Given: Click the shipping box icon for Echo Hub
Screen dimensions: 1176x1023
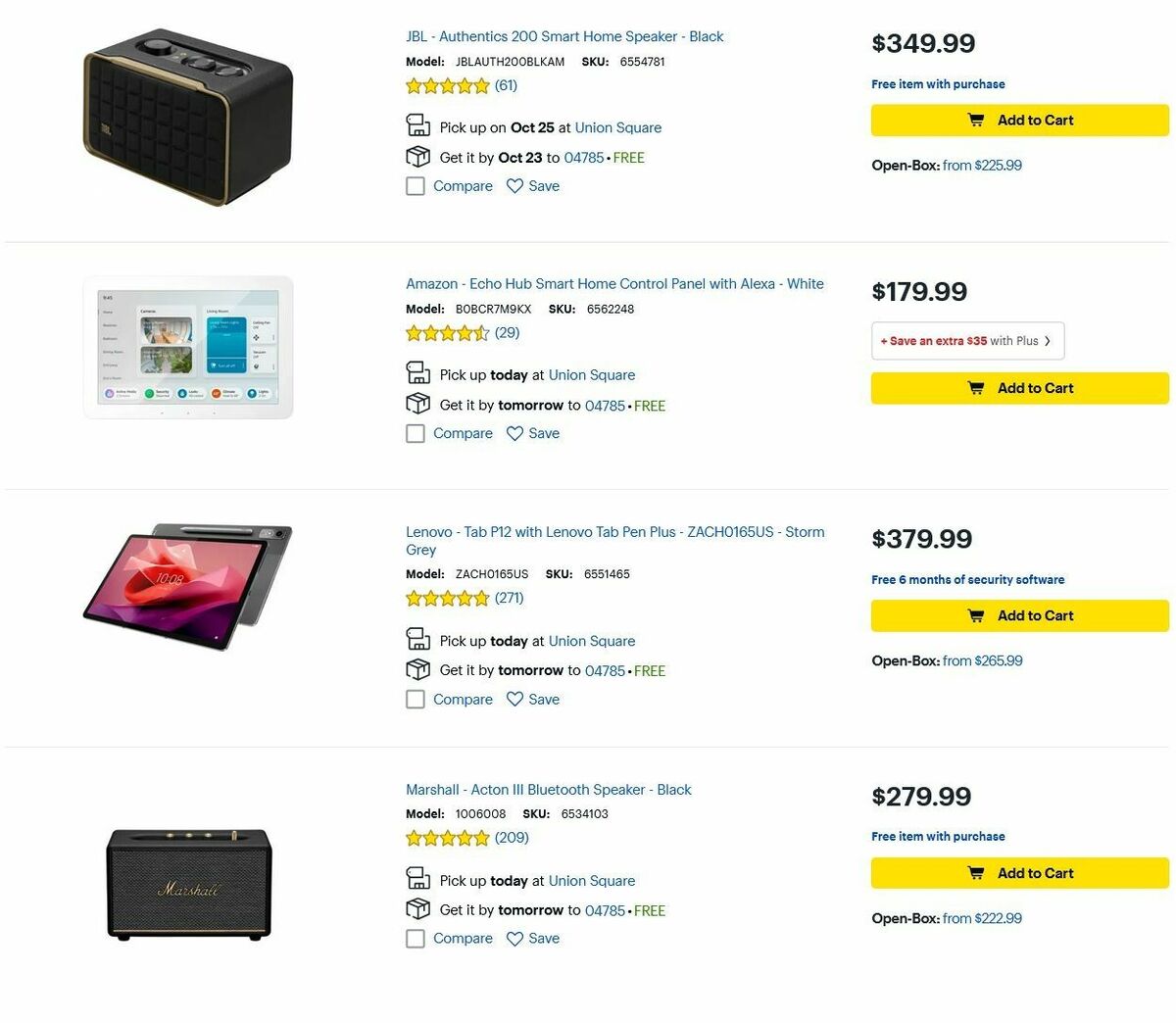Looking at the screenshot, I should [418, 404].
